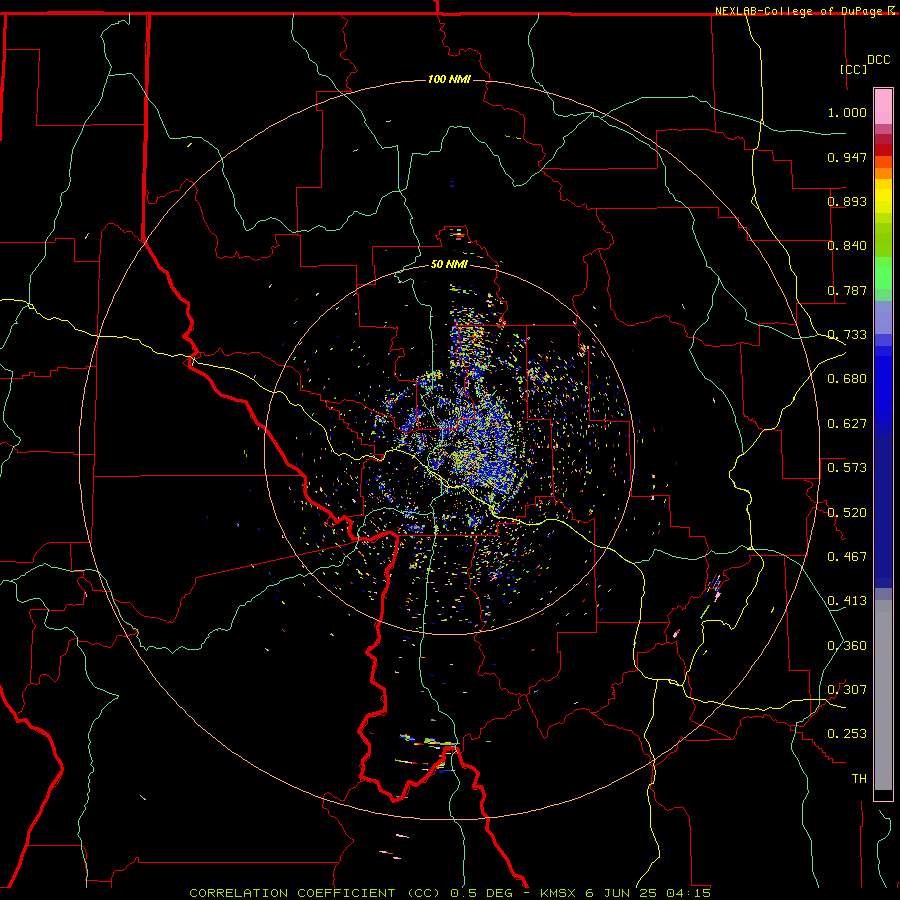The image size is (900, 900).
Task: Select the 1.000 legend value
Action: [847, 112]
